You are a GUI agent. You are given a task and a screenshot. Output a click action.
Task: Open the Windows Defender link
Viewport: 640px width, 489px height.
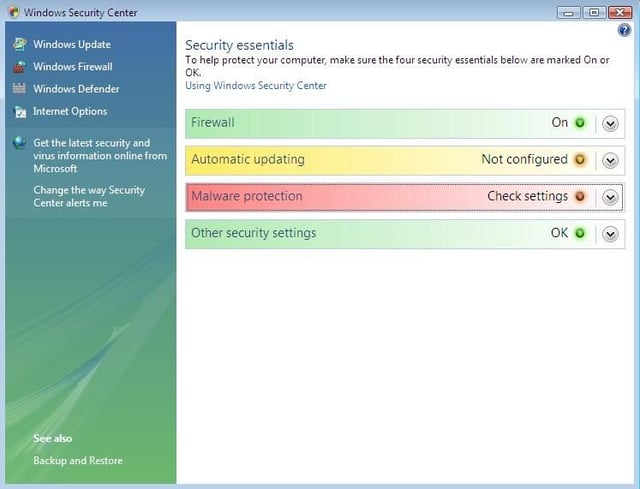[76, 89]
